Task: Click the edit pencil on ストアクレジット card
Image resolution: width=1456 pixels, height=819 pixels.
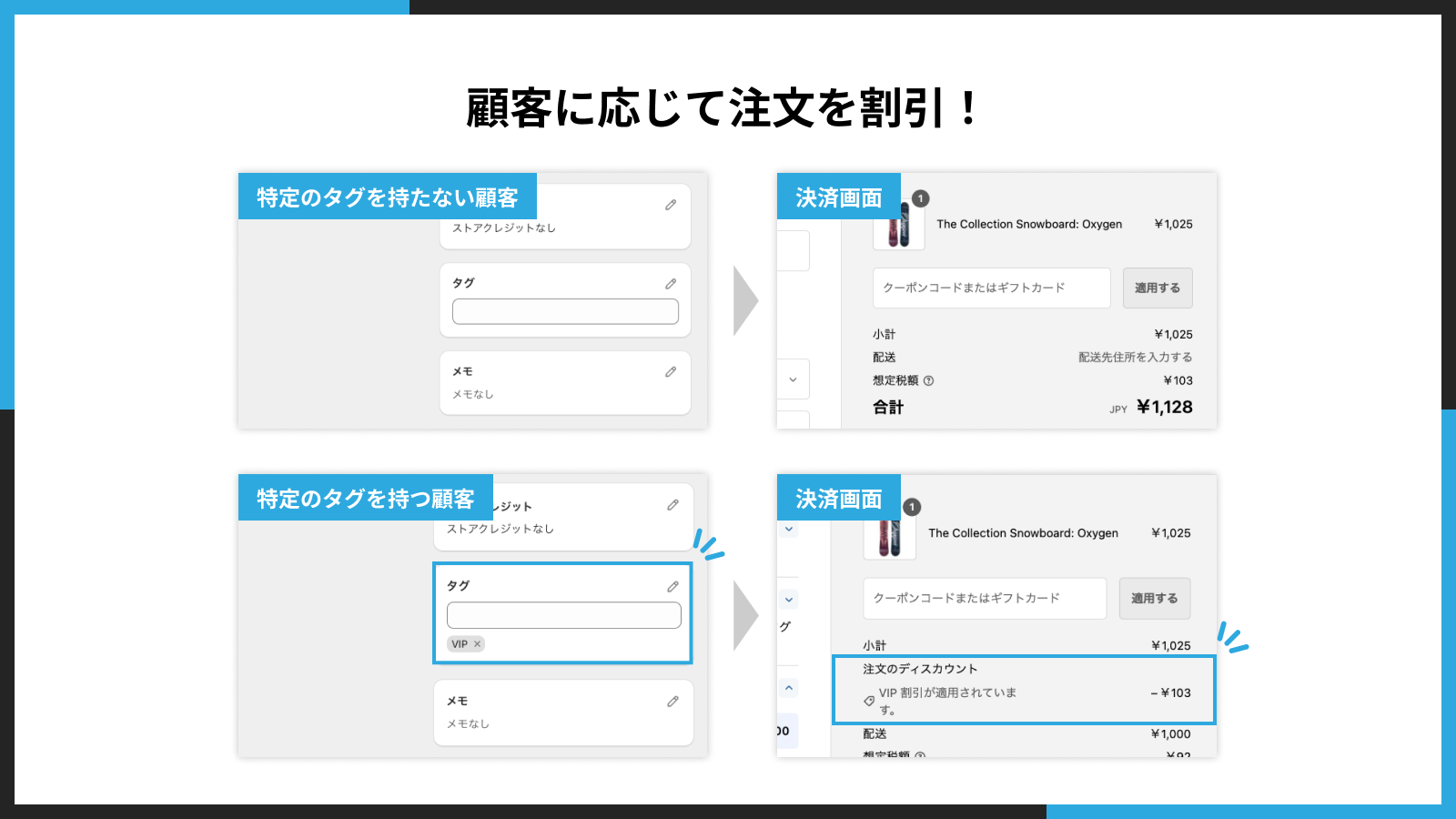Action: coord(672,505)
